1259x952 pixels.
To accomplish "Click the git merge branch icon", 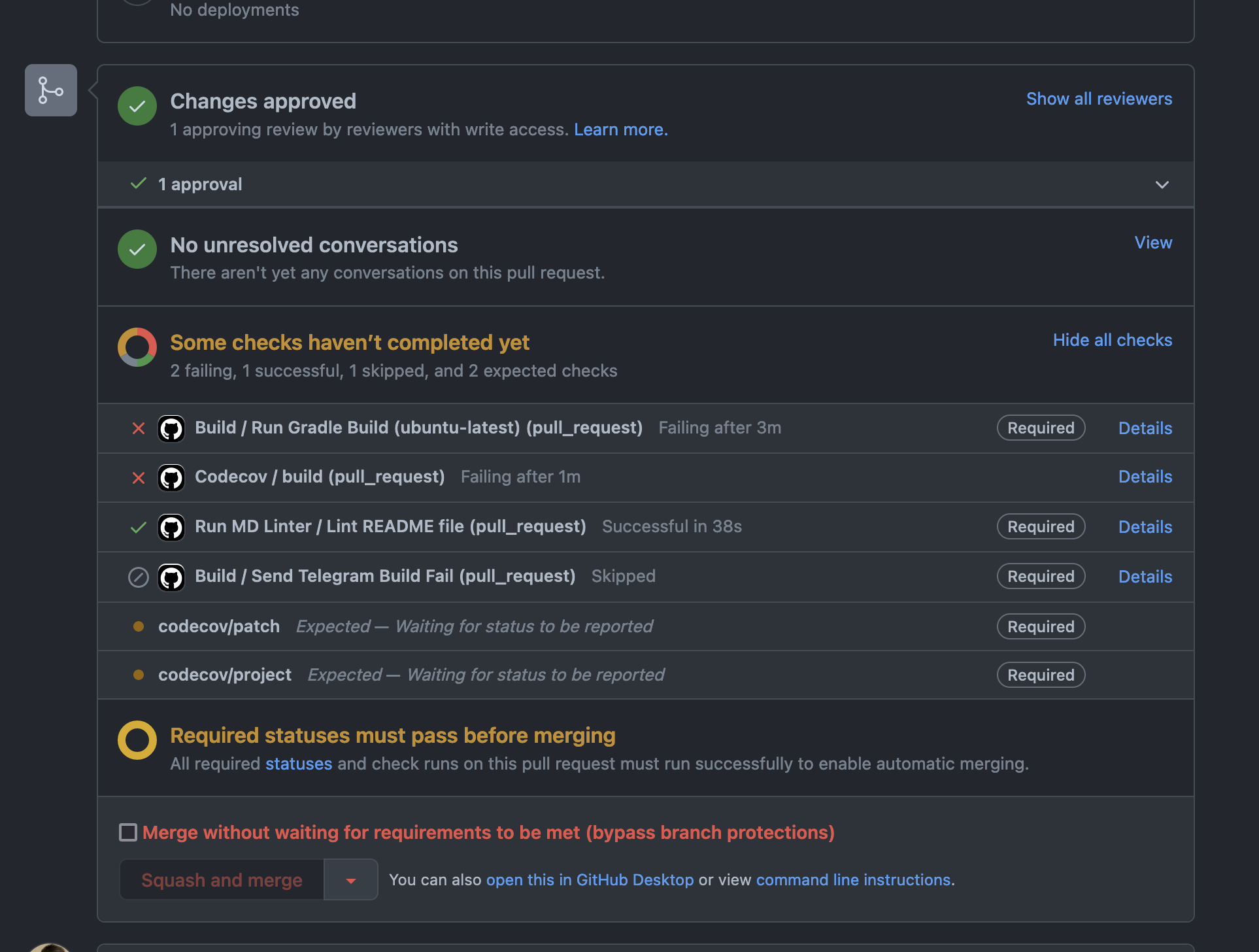I will (51, 90).
